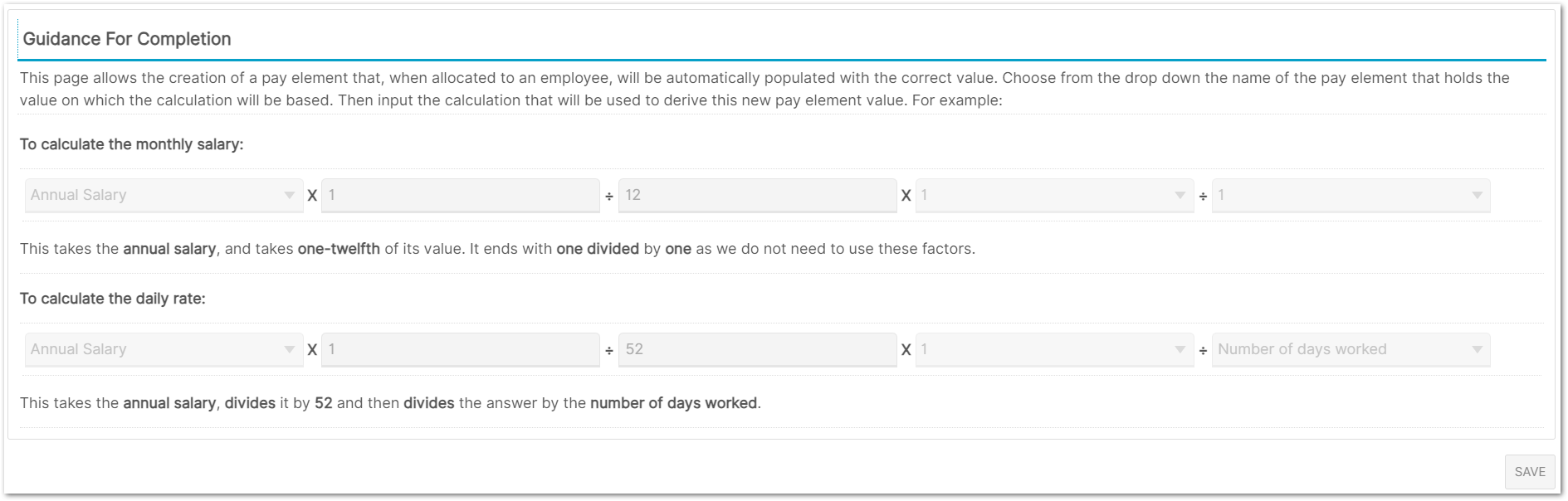This screenshot has width=1568, height=501.
Task: Open Annual Salary dropdown in daily rate row
Action: (x=164, y=350)
